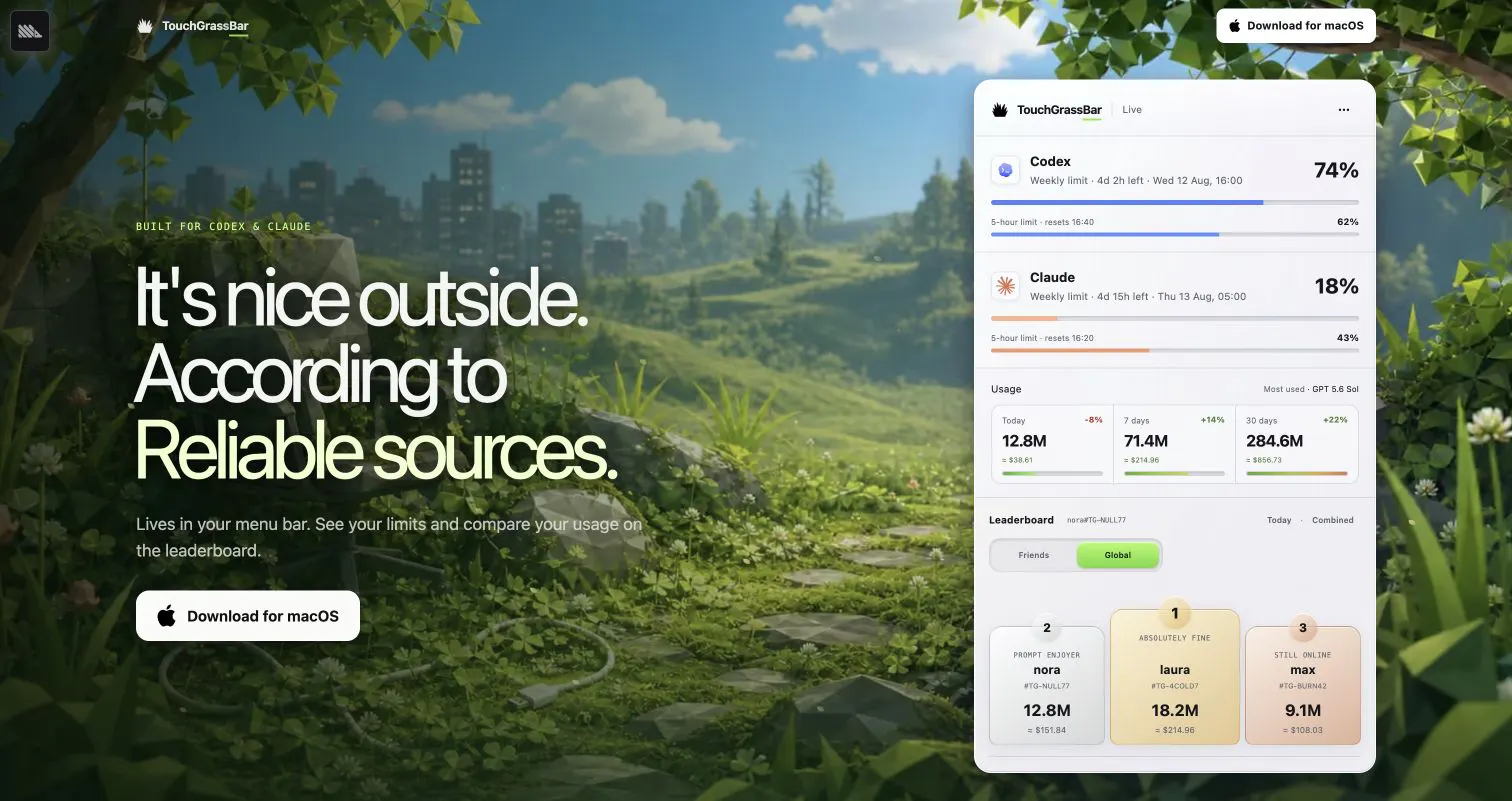The image size is (1512, 801).
Task: Click the Codex weekly limit progress bar
Action: point(1175,202)
